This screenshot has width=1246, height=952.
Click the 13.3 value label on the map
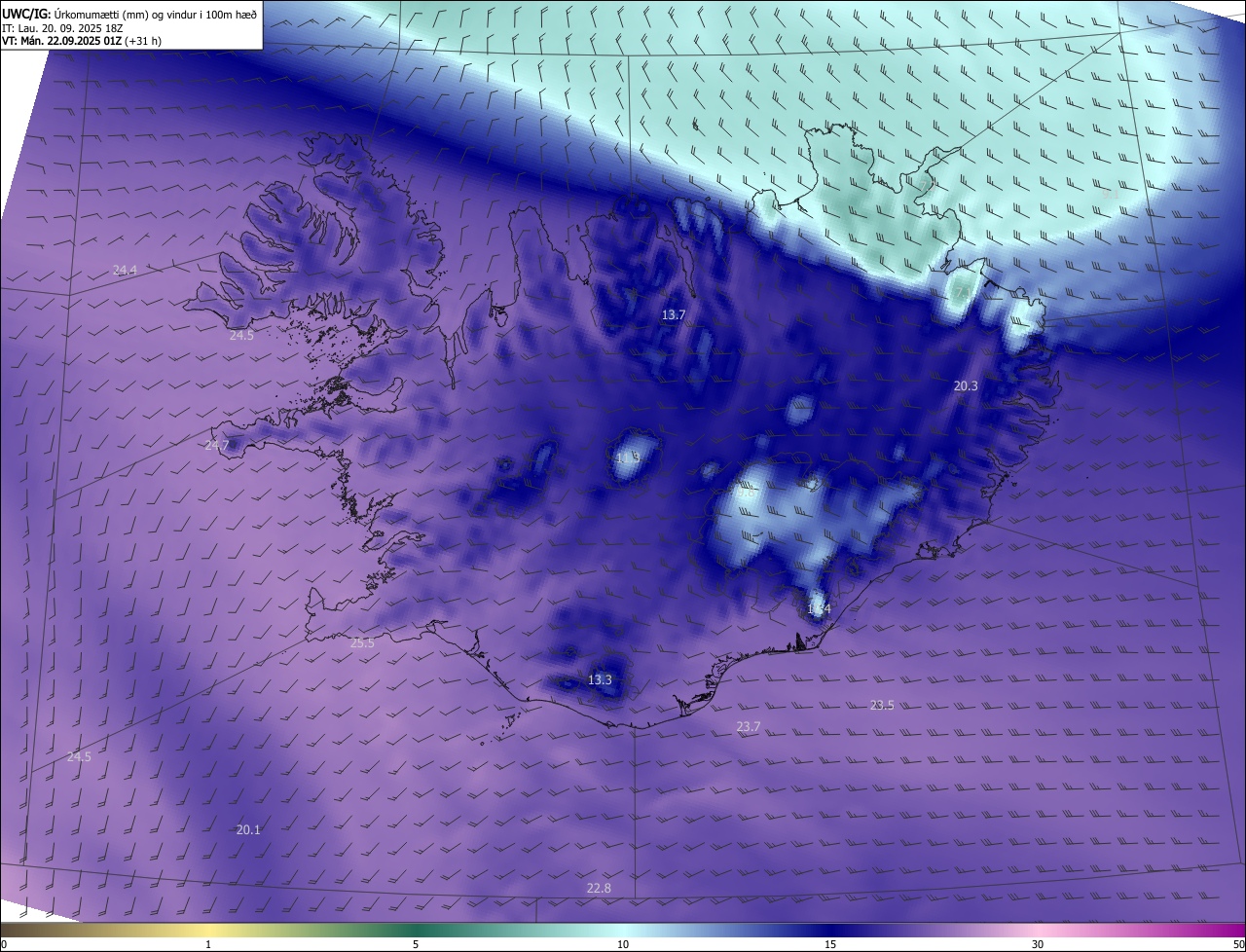600,679
